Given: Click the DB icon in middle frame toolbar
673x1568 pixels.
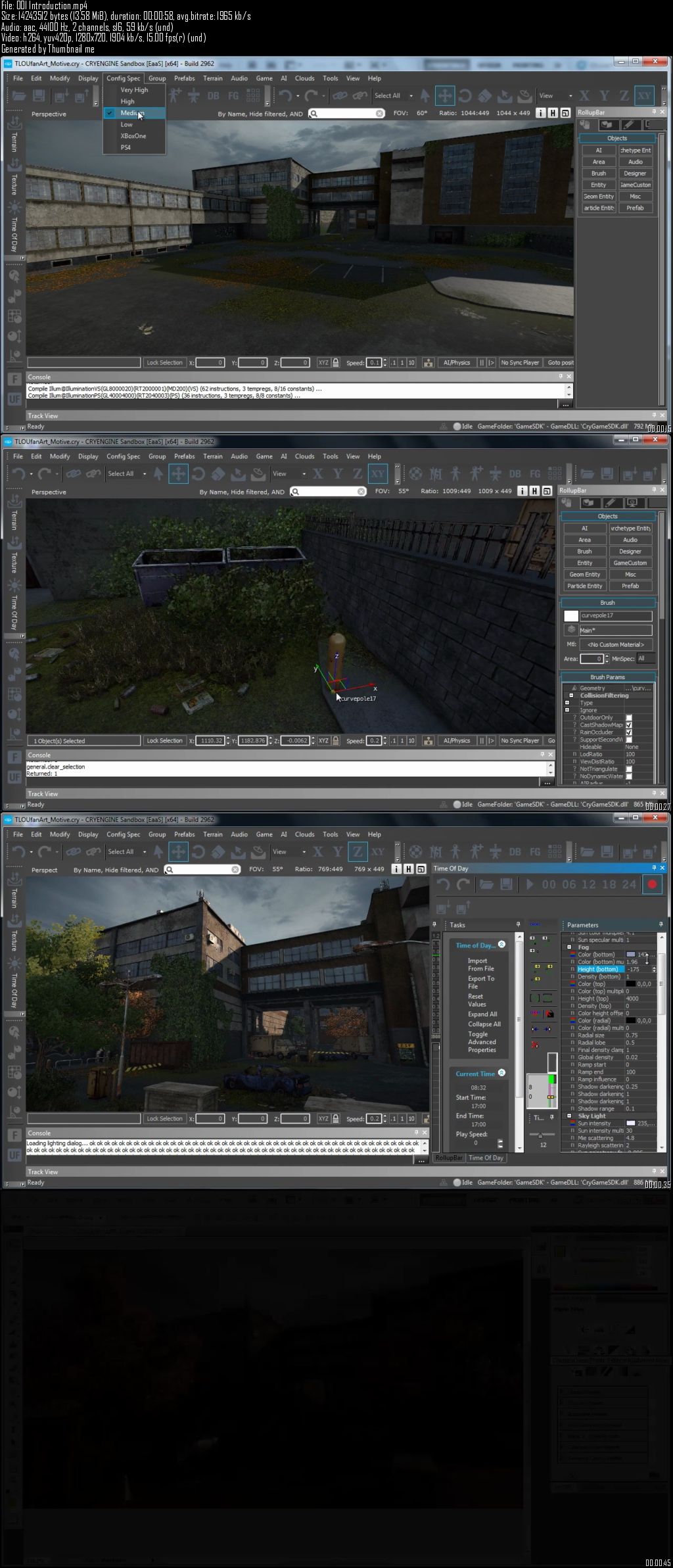Looking at the screenshot, I should pos(515,474).
